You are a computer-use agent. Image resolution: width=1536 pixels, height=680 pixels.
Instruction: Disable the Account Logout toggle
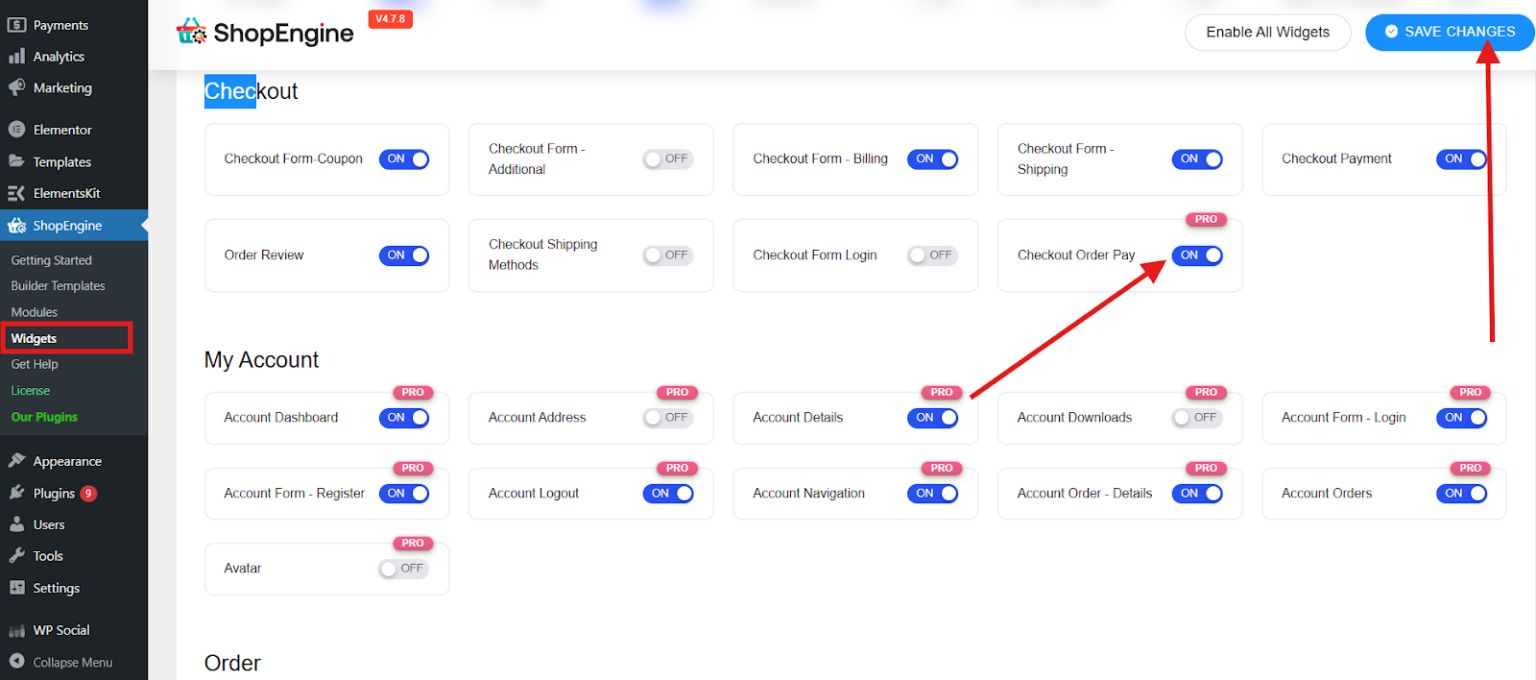tap(667, 493)
